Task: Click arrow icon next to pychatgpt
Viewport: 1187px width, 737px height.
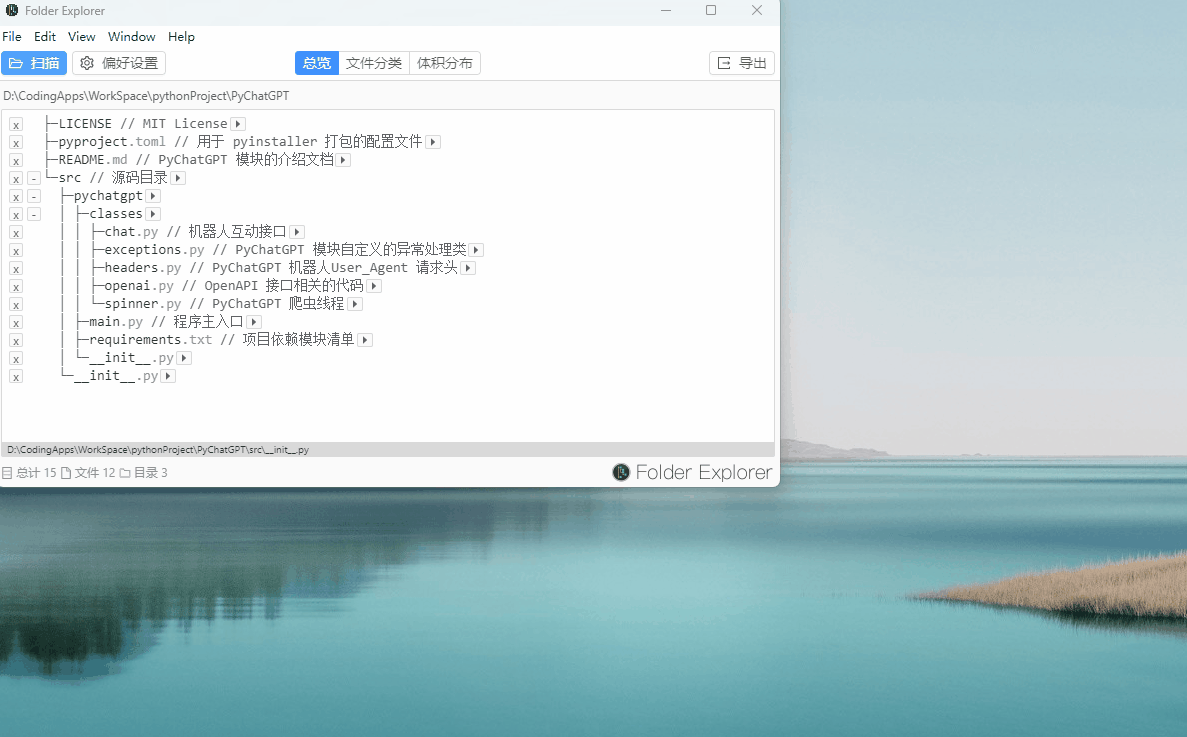Action: [x=153, y=196]
